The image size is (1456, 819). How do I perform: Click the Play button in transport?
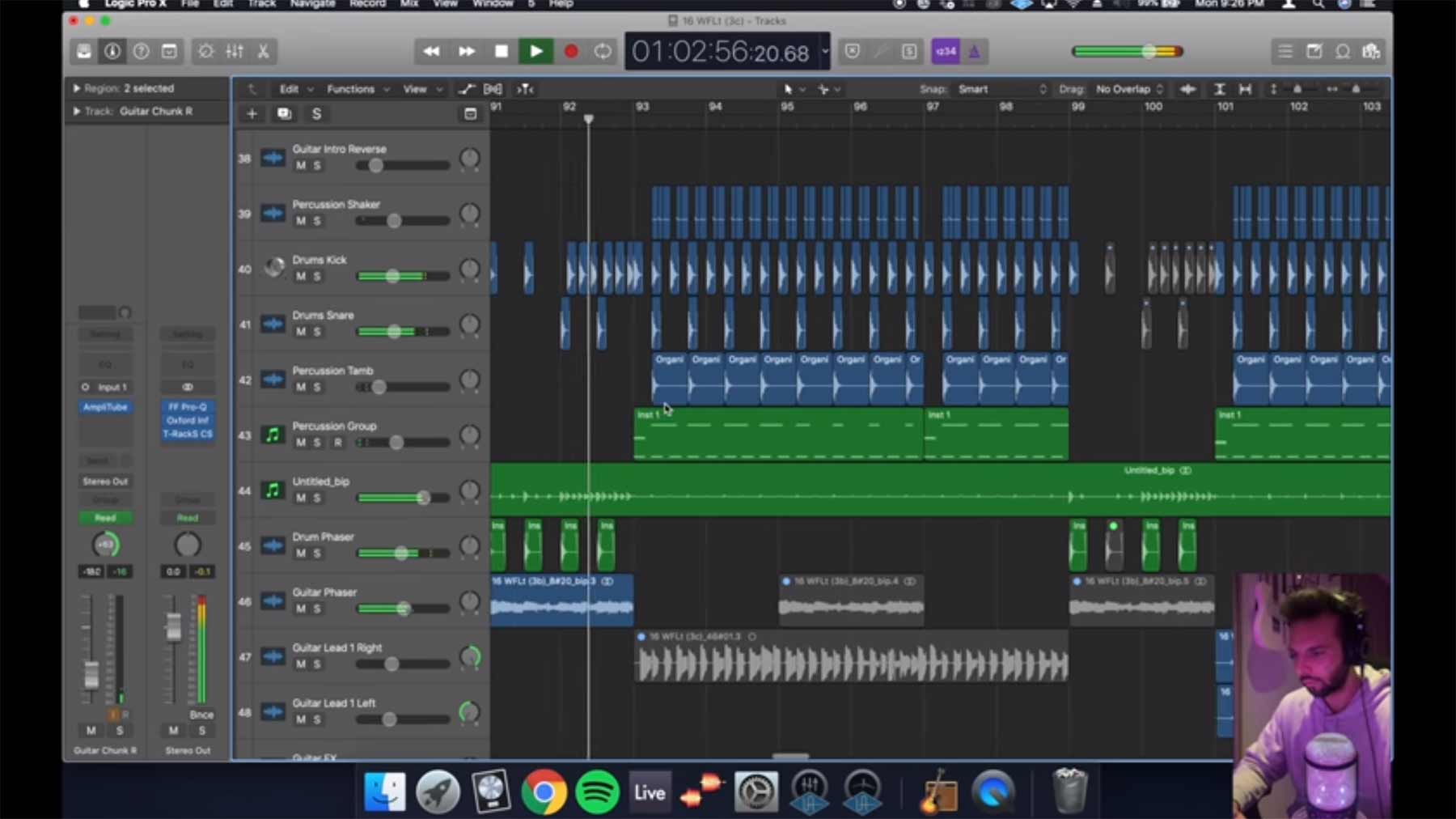coord(535,52)
